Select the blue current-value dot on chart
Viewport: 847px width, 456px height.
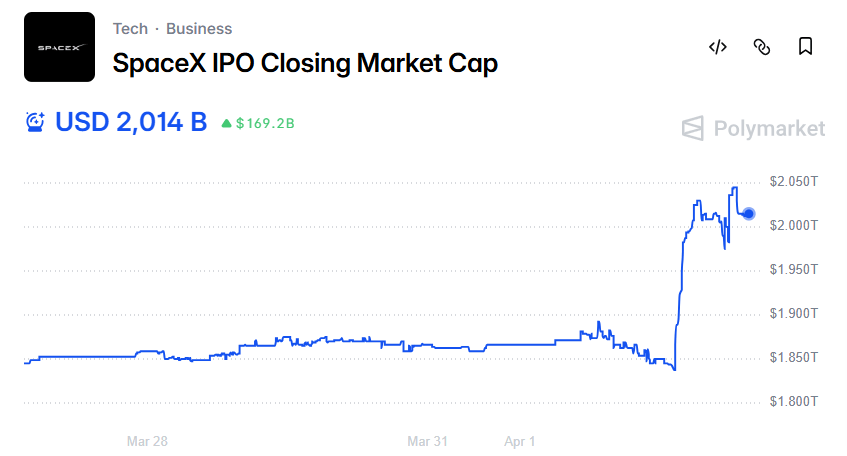coord(749,213)
